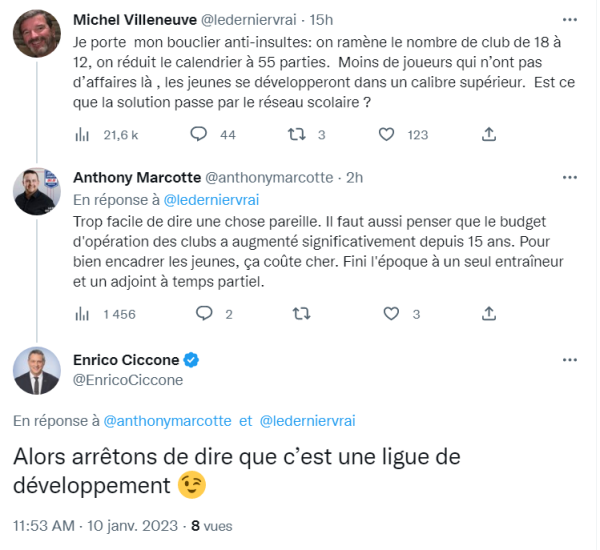The image size is (600, 550).
Task: Open the @EnricoCiccone handle link
Action: pos(128,380)
